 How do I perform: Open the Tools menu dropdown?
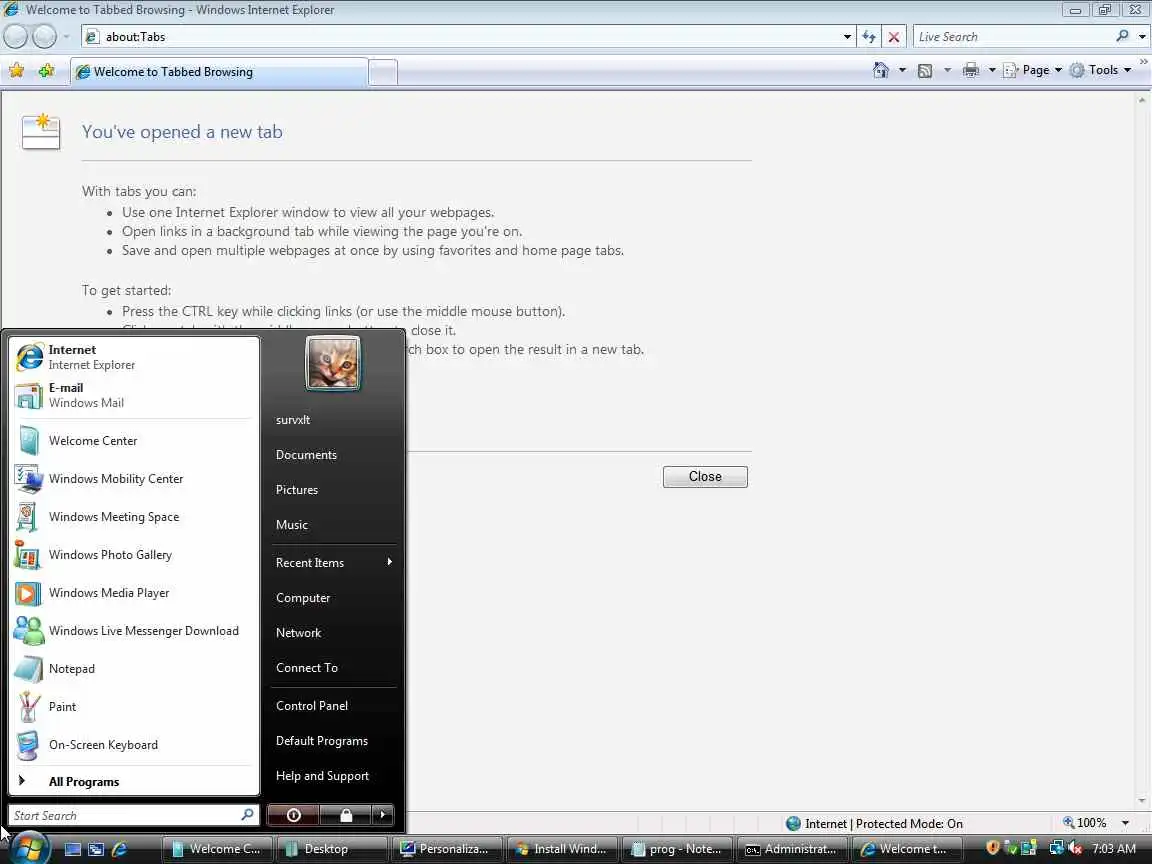[1101, 71]
